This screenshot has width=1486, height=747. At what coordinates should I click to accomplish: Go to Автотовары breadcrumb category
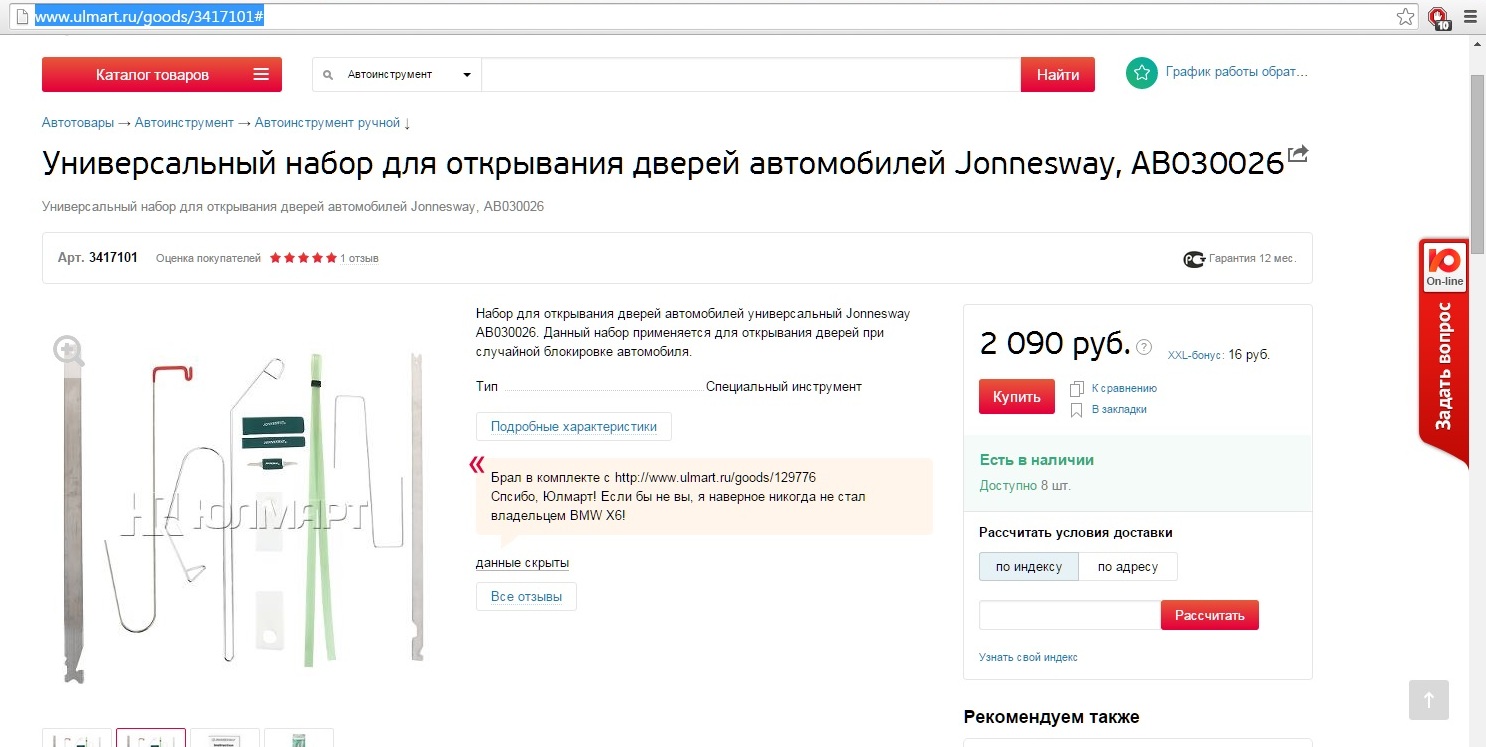coord(78,123)
